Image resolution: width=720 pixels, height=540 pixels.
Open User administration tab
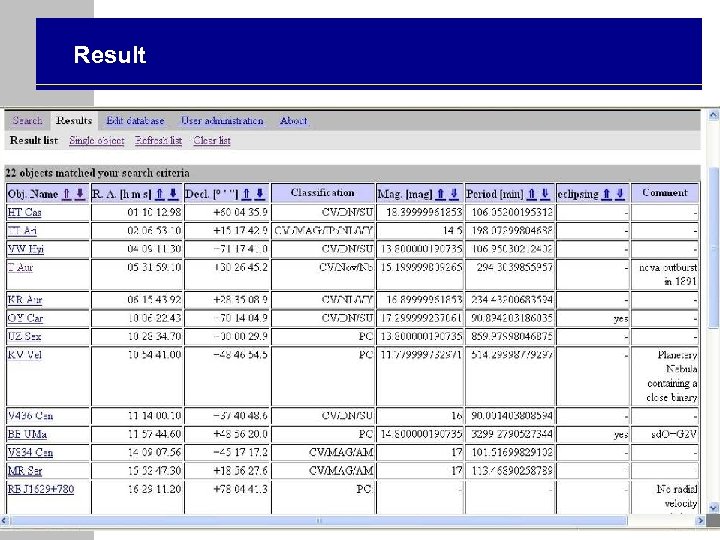[222, 121]
